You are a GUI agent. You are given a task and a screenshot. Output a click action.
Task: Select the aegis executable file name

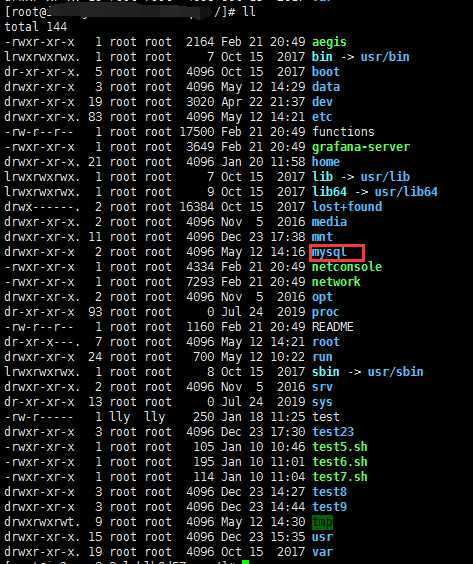point(329,42)
